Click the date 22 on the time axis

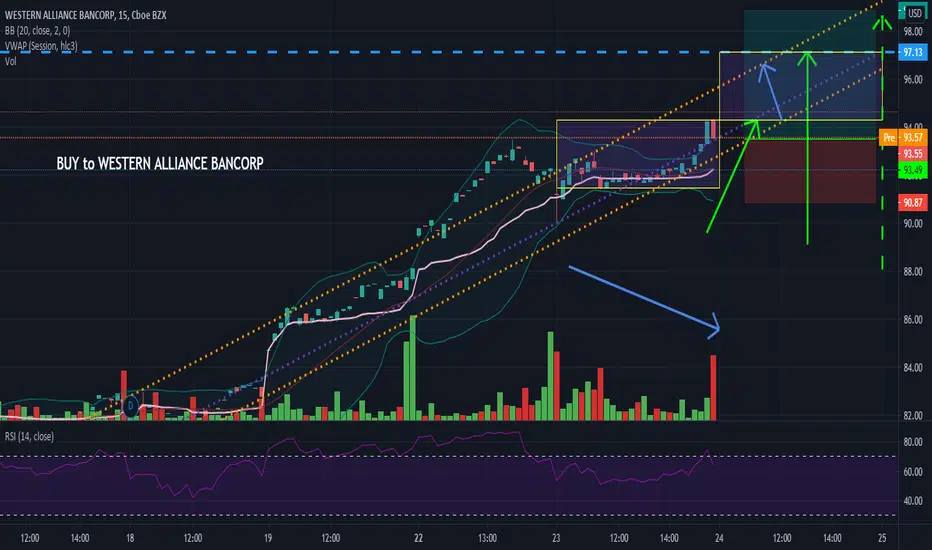[x=418, y=538]
